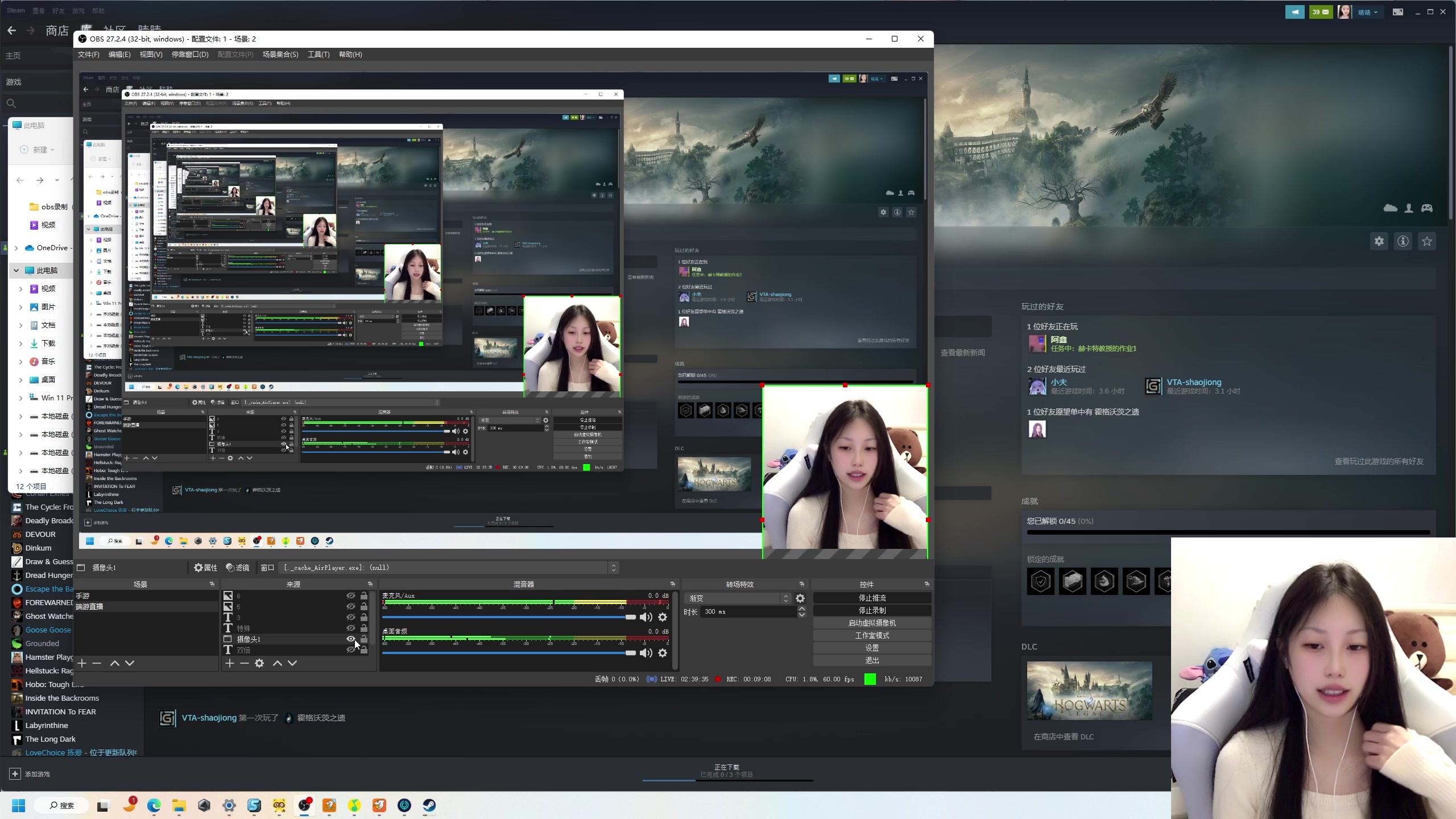Open the Steam game manage gear icon
The width and height of the screenshot is (1456, 819).
click(x=1379, y=241)
